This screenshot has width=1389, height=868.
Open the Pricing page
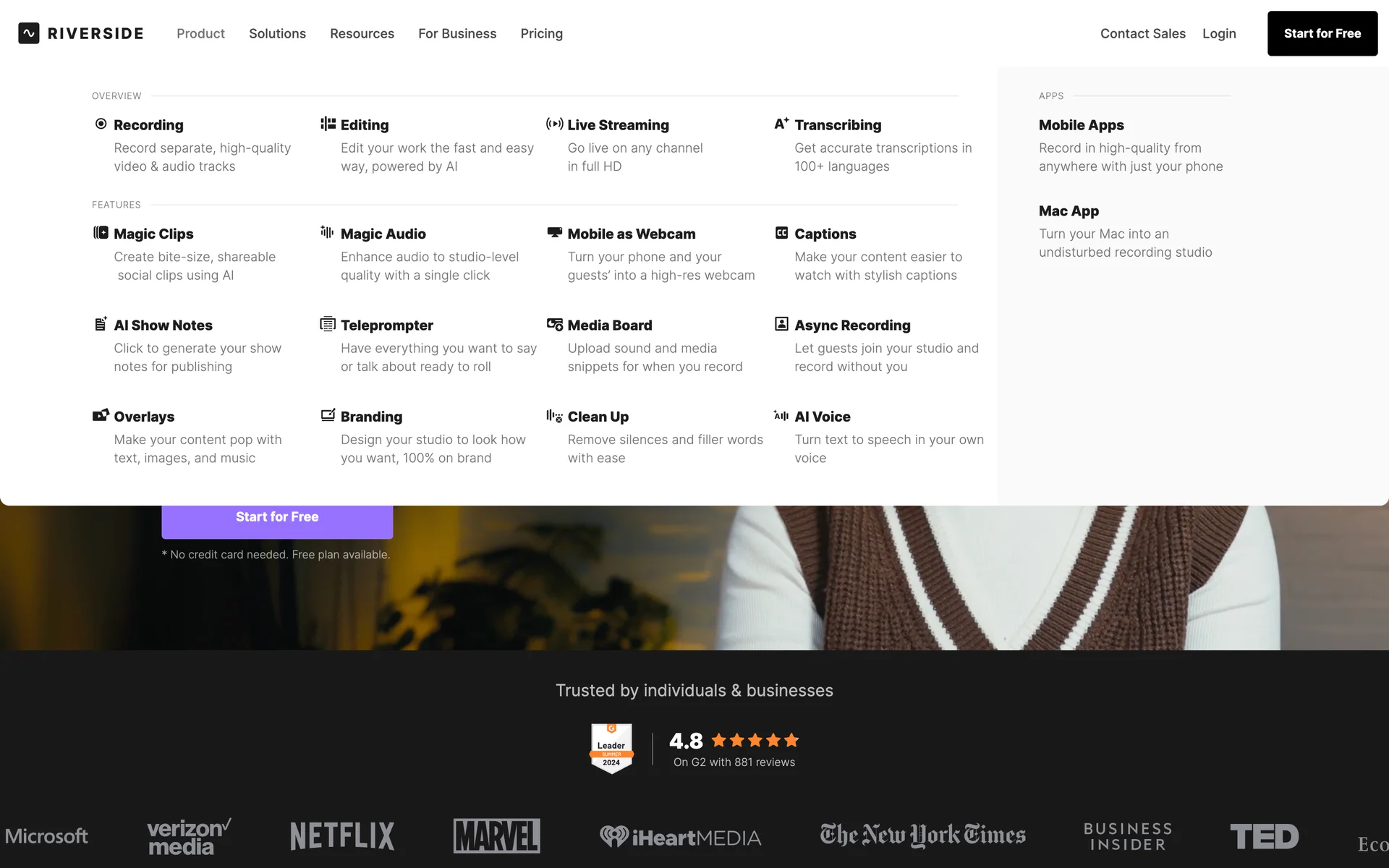[541, 33]
